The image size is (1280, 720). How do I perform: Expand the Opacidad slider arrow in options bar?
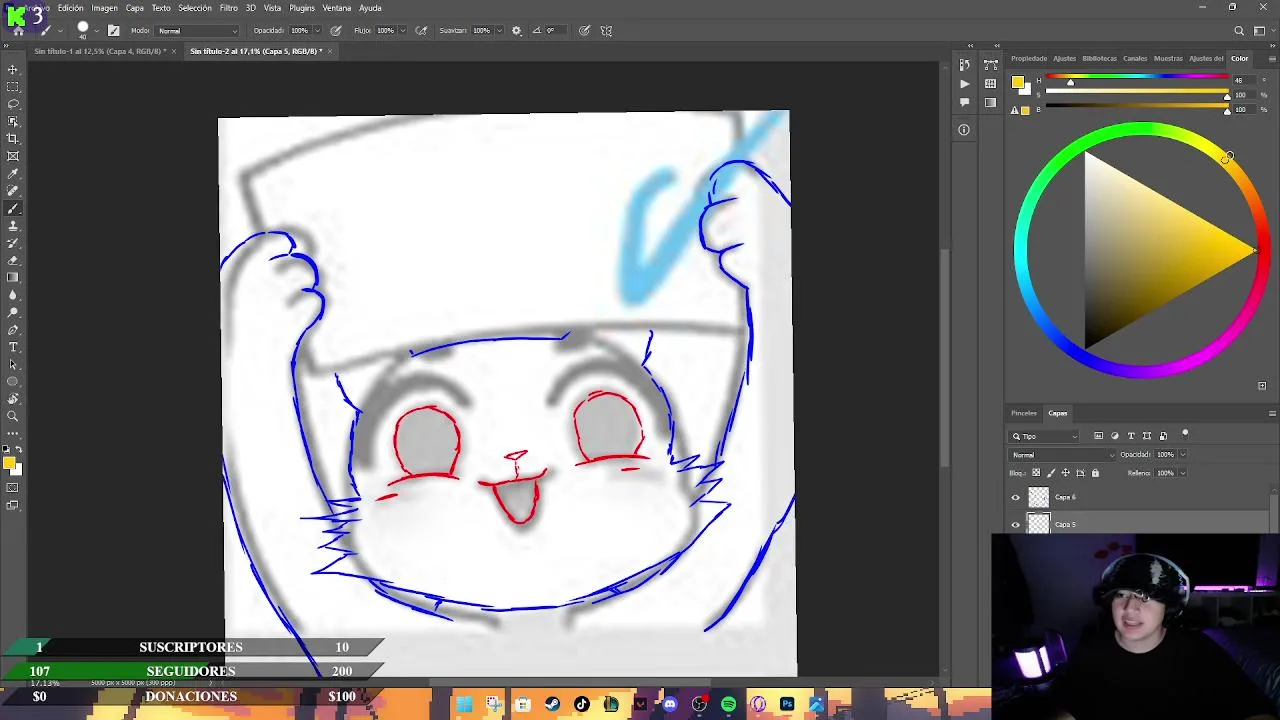[x=316, y=31]
